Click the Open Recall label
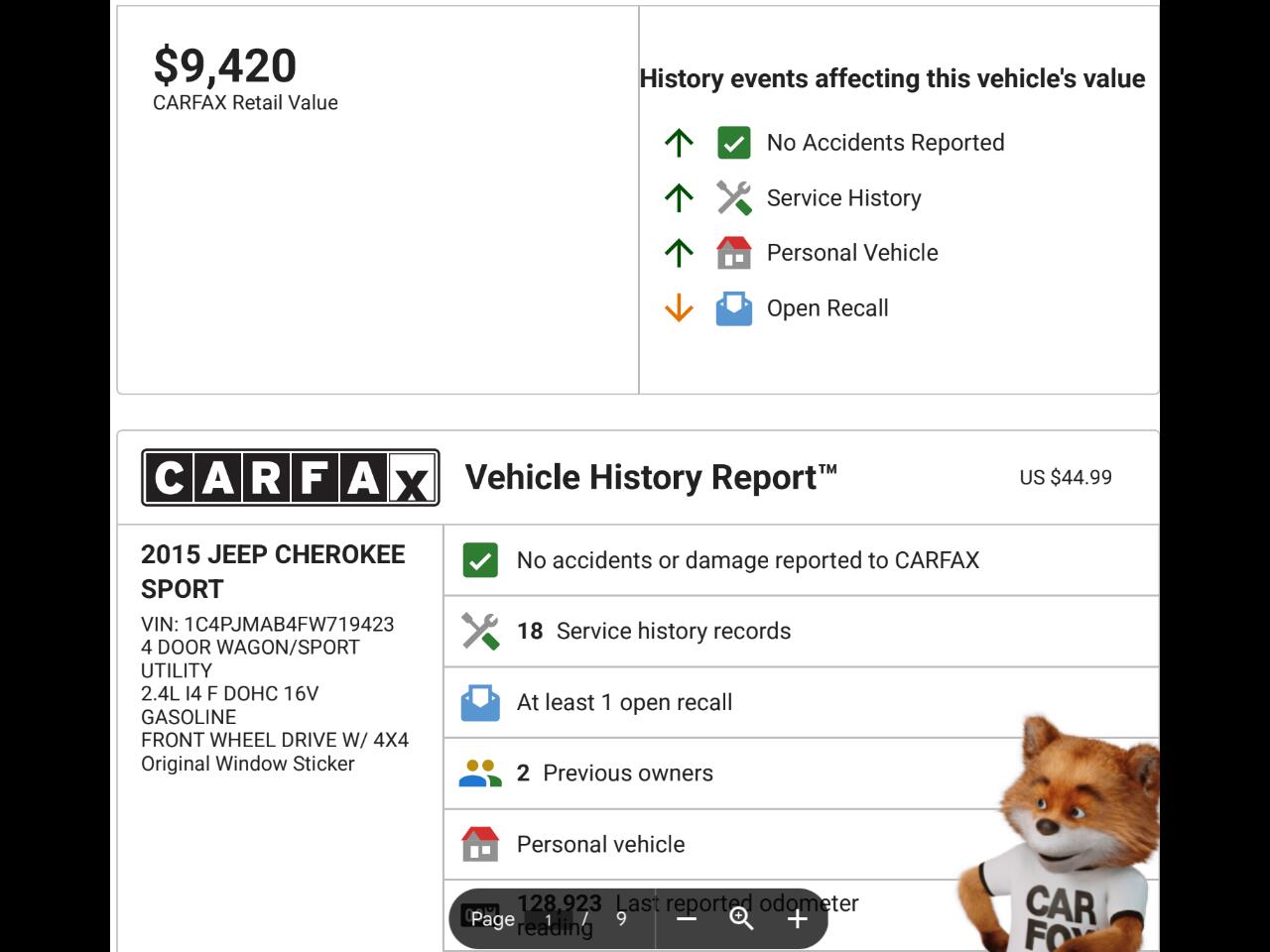 (x=827, y=308)
